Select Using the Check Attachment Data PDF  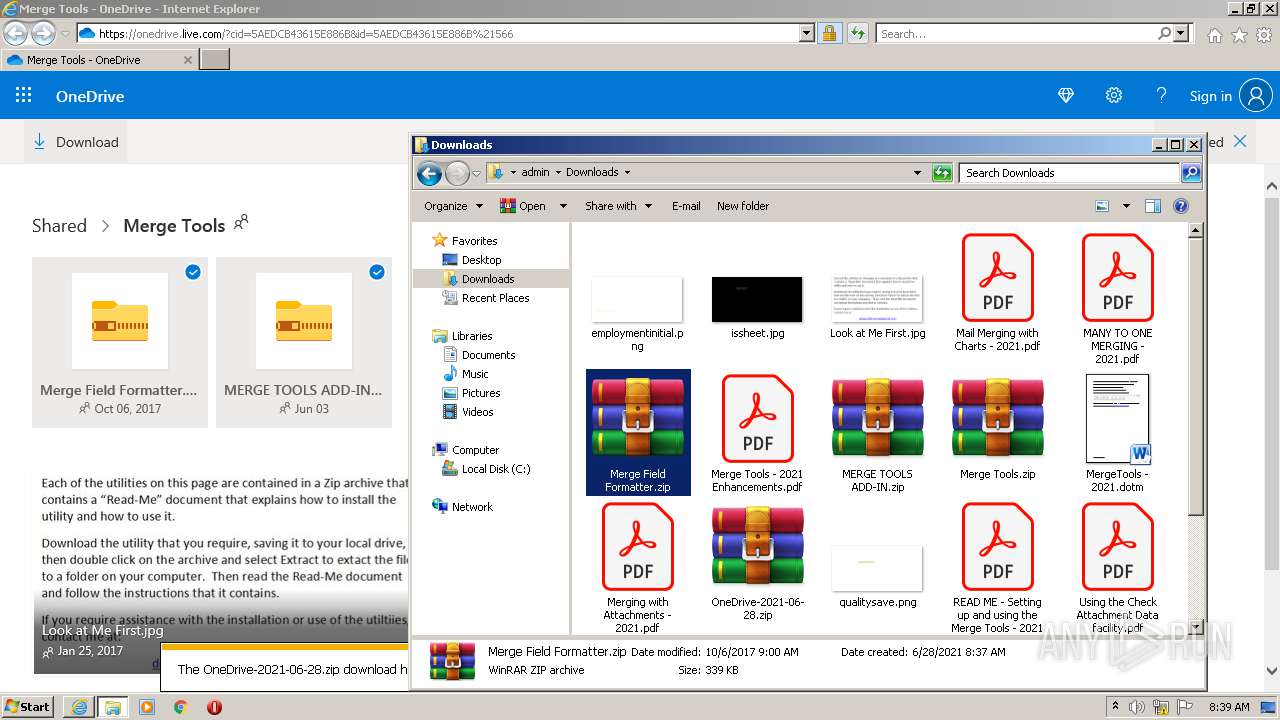(x=1117, y=567)
